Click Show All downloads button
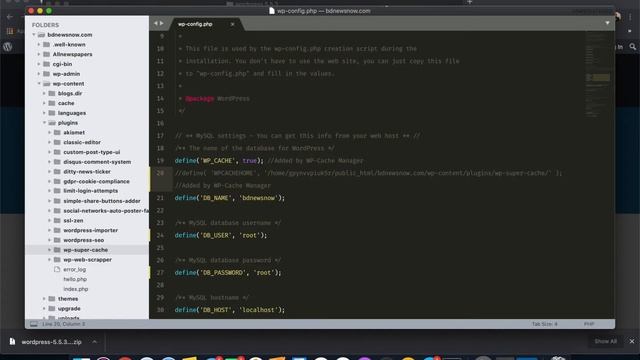The image size is (640, 360). click(605, 341)
